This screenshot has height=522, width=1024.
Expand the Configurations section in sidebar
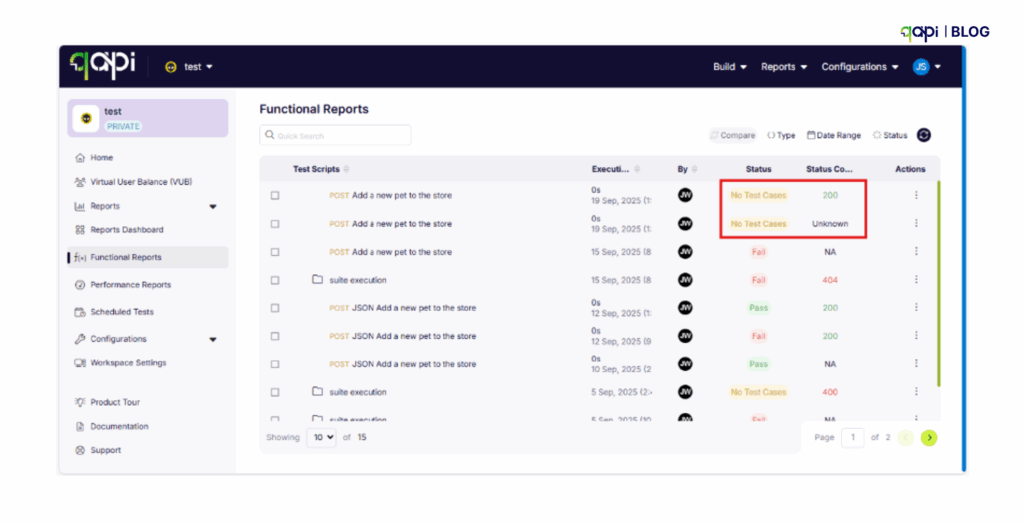[213, 339]
